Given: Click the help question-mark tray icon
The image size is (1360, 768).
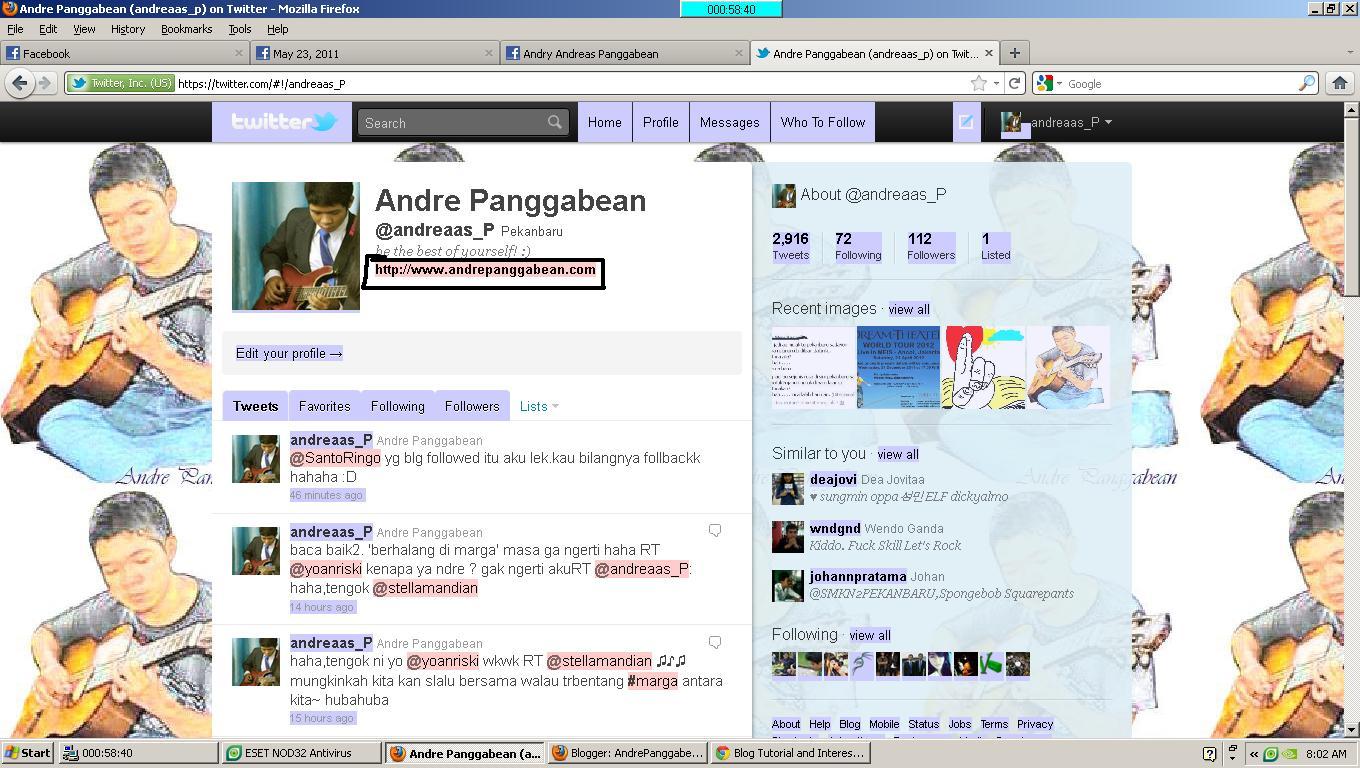Looking at the screenshot, I should (1209, 753).
